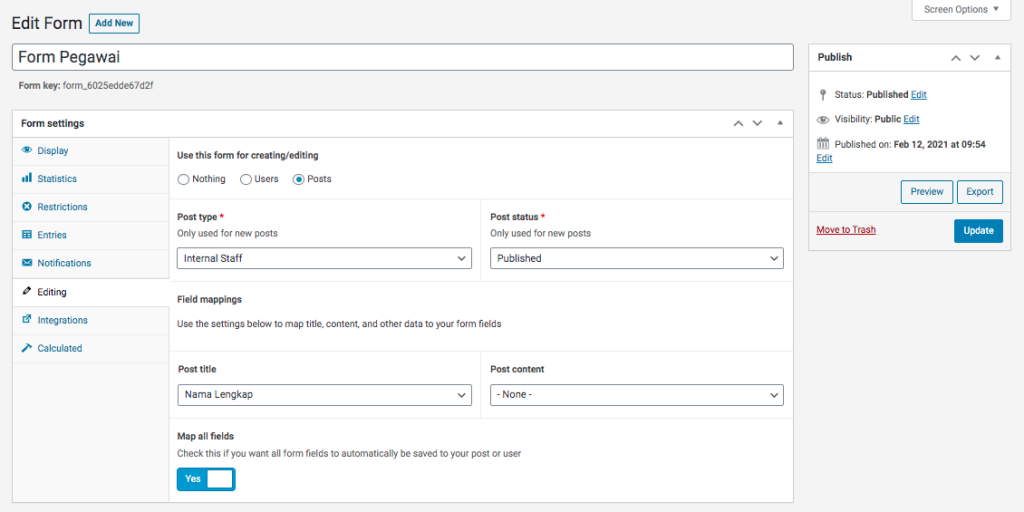Turn off the Map all fields toggle
This screenshot has width=1024, height=512.
coord(206,479)
